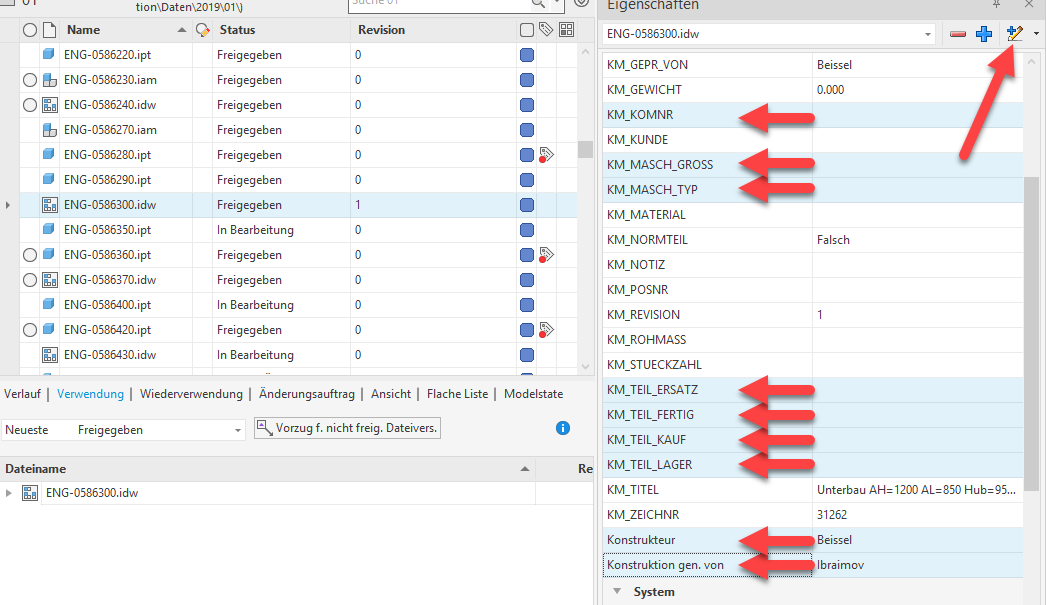The width and height of the screenshot is (1046, 605).
Task: Click the edit properties pencil icon
Action: [x=1015, y=34]
